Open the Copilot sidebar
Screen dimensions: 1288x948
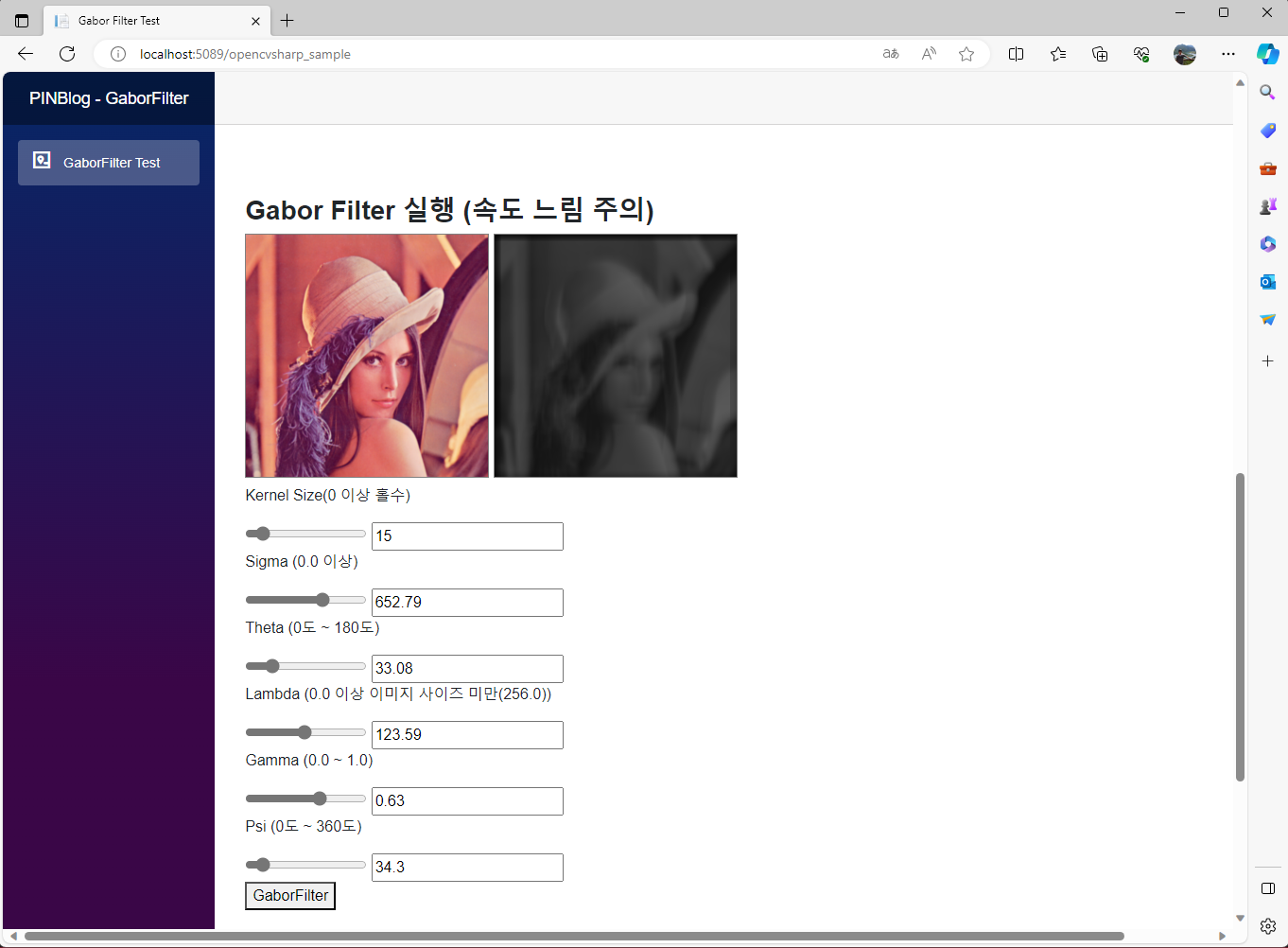[x=1267, y=54]
